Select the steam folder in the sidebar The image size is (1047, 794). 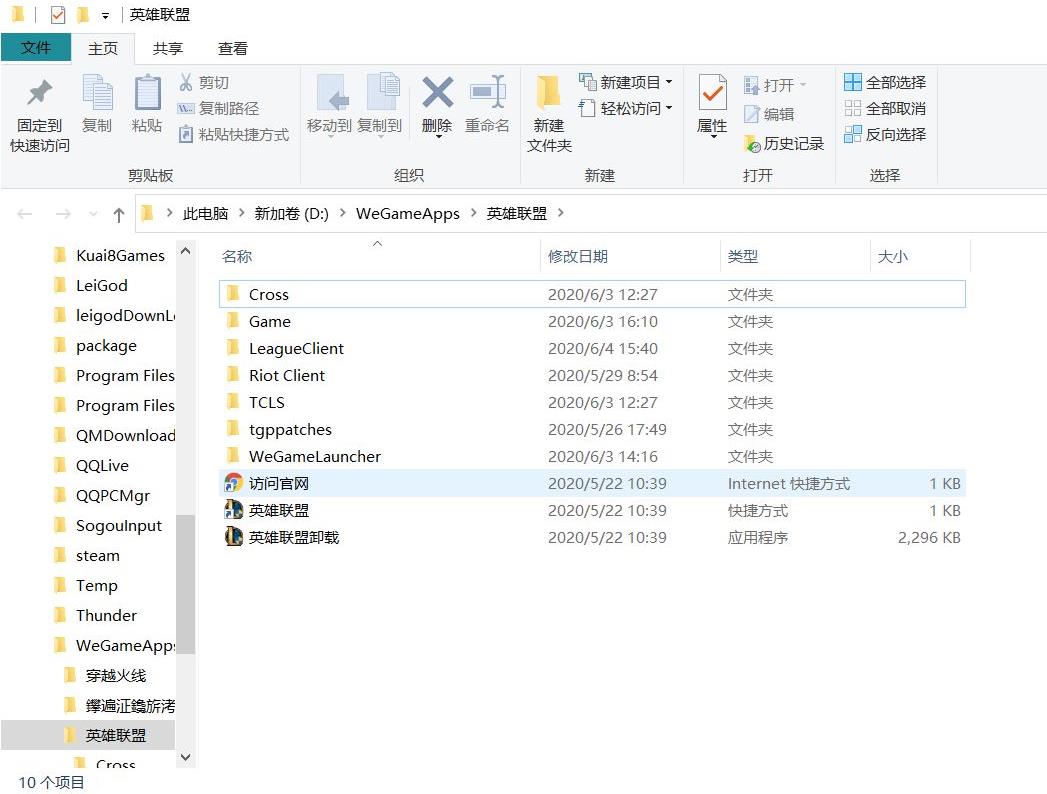(x=98, y=555)
